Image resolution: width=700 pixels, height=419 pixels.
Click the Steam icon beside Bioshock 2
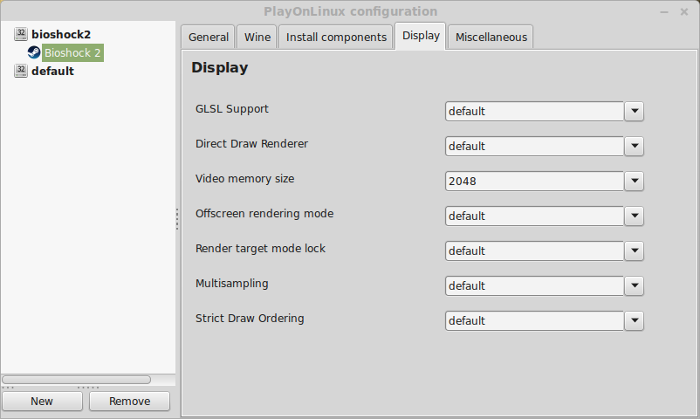[x=34, y=52]
